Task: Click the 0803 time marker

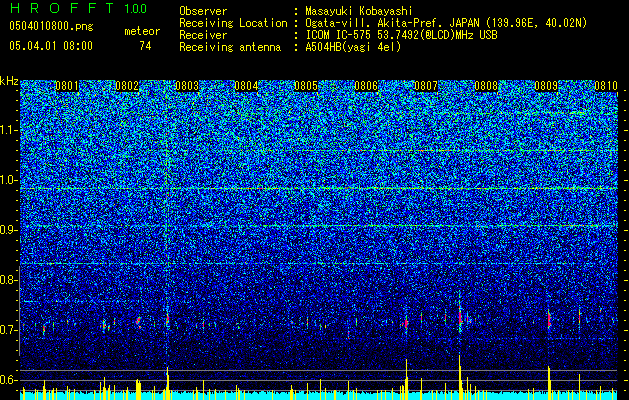Action: pos(187,86)
